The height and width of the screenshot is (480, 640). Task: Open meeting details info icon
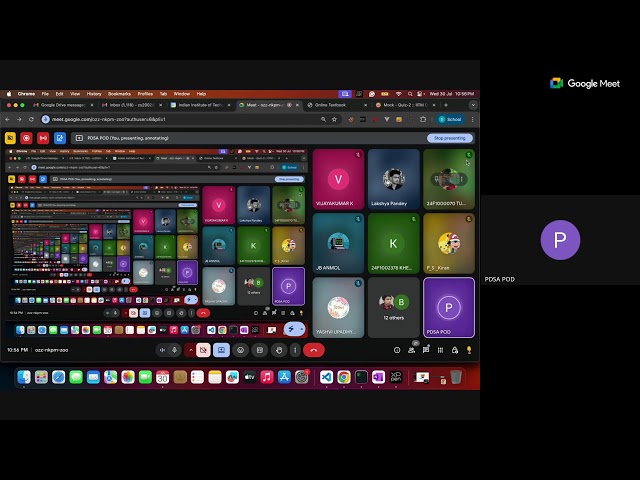click(397, 350)
